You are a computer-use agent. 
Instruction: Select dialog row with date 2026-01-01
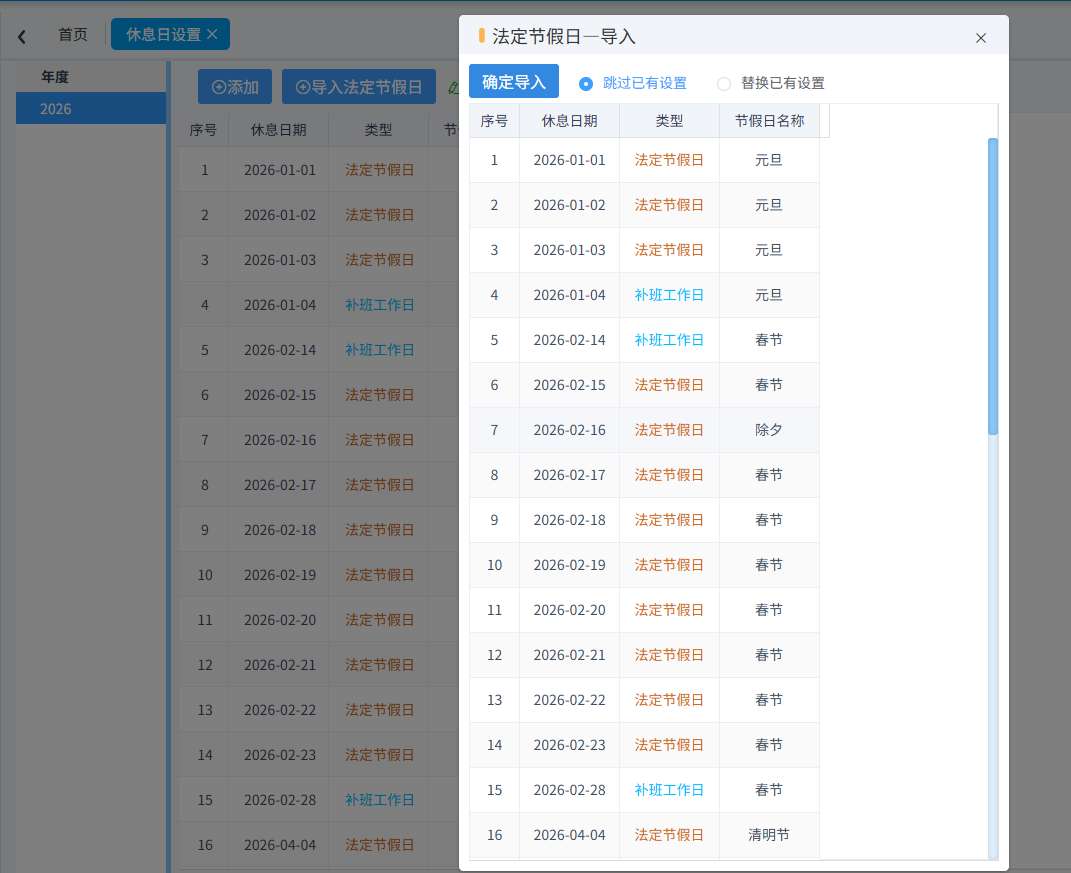[x=644, y=160]
